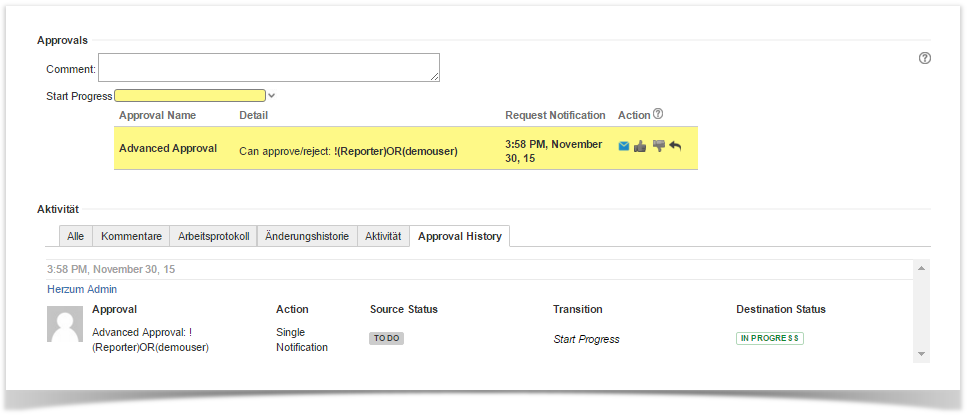
Task: Click the user avatar in approval history
Action: [65, 324]
